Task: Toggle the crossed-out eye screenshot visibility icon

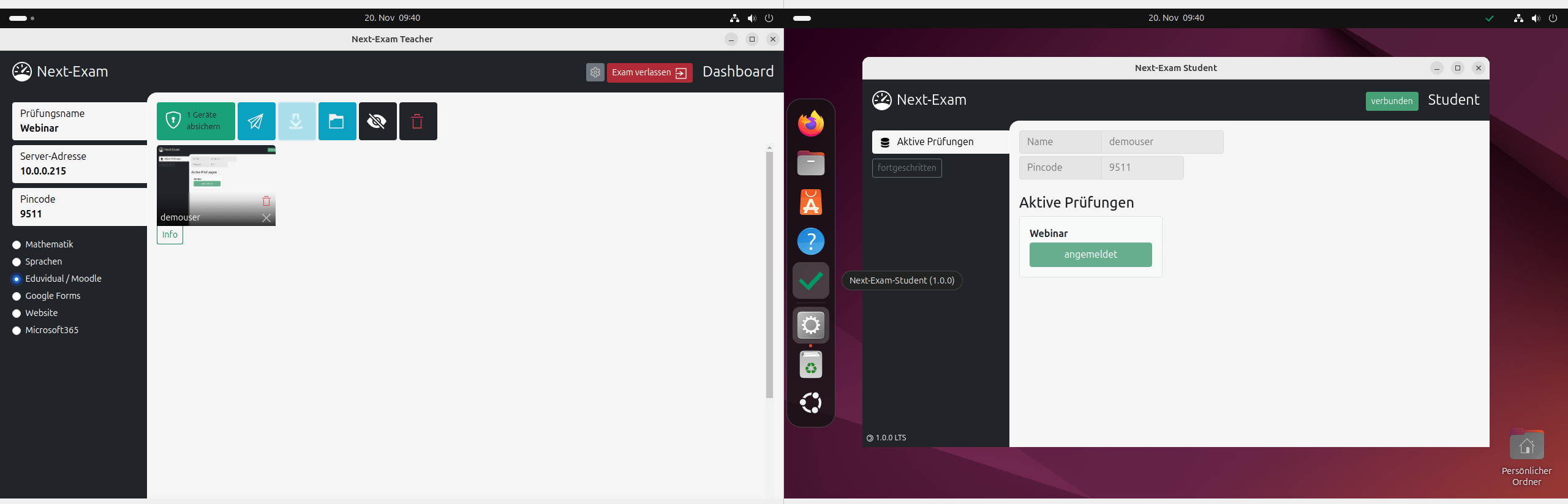Action: 377,121
